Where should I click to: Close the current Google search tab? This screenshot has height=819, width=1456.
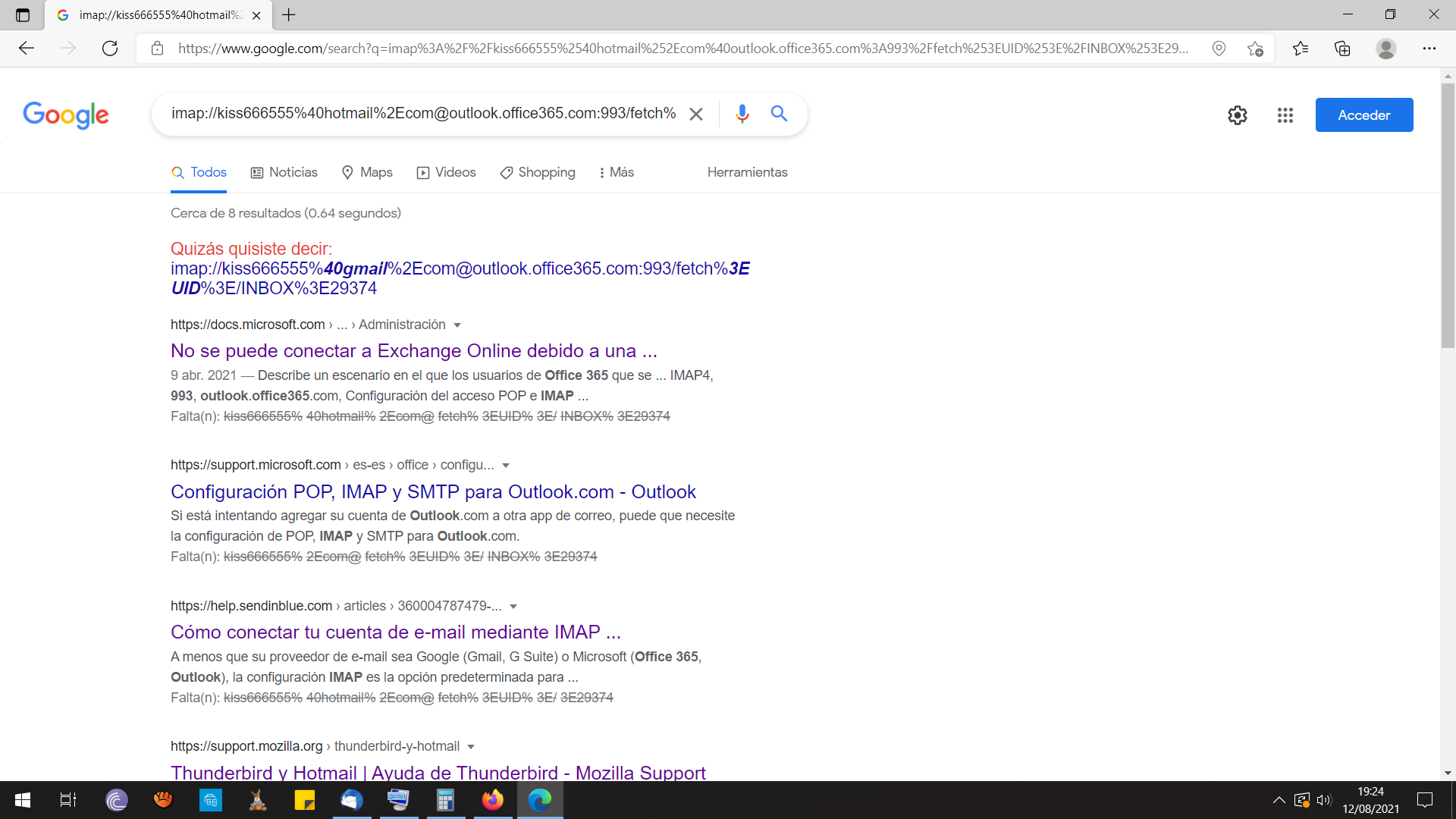pos(256,15)
